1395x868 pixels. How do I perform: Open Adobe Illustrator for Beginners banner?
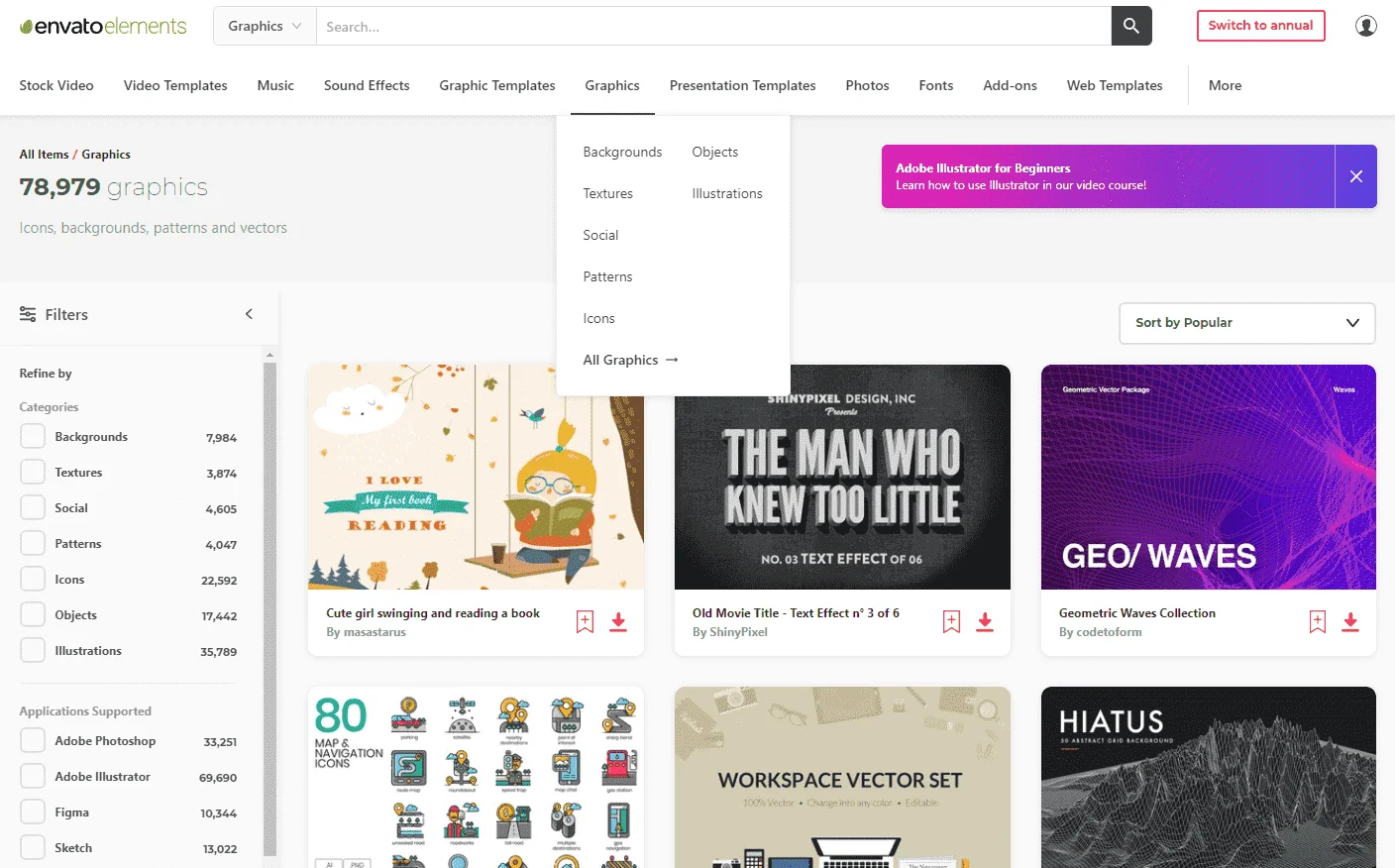[1108, 176]
